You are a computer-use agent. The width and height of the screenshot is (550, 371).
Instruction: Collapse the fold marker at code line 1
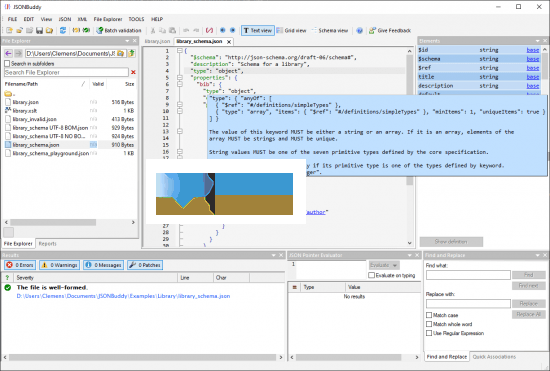click(180, 50)
